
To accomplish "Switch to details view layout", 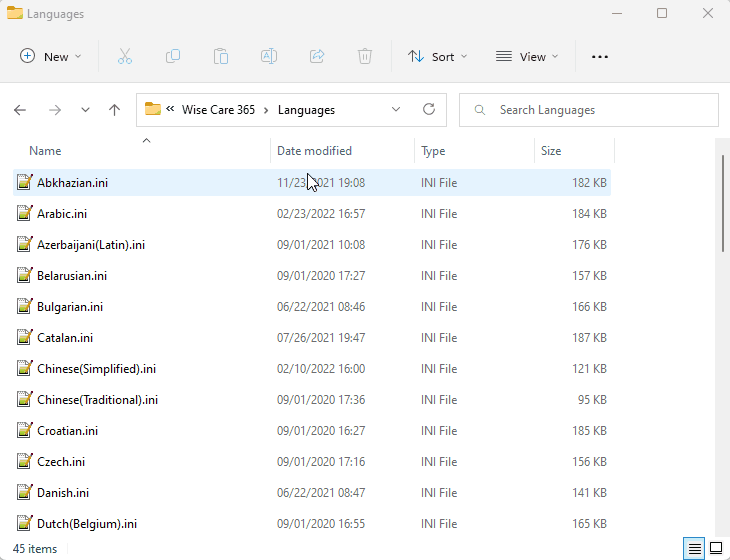I will 694,549.
